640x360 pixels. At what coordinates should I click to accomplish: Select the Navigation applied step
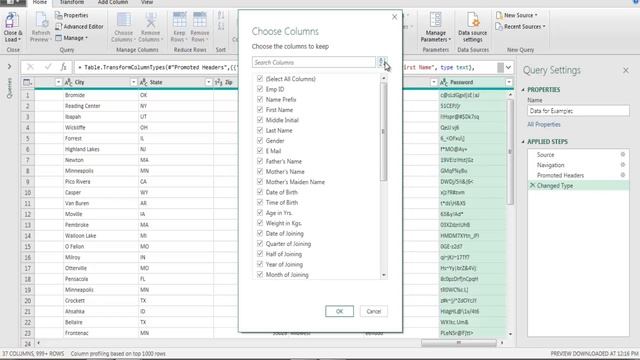[x=551, y=165]
